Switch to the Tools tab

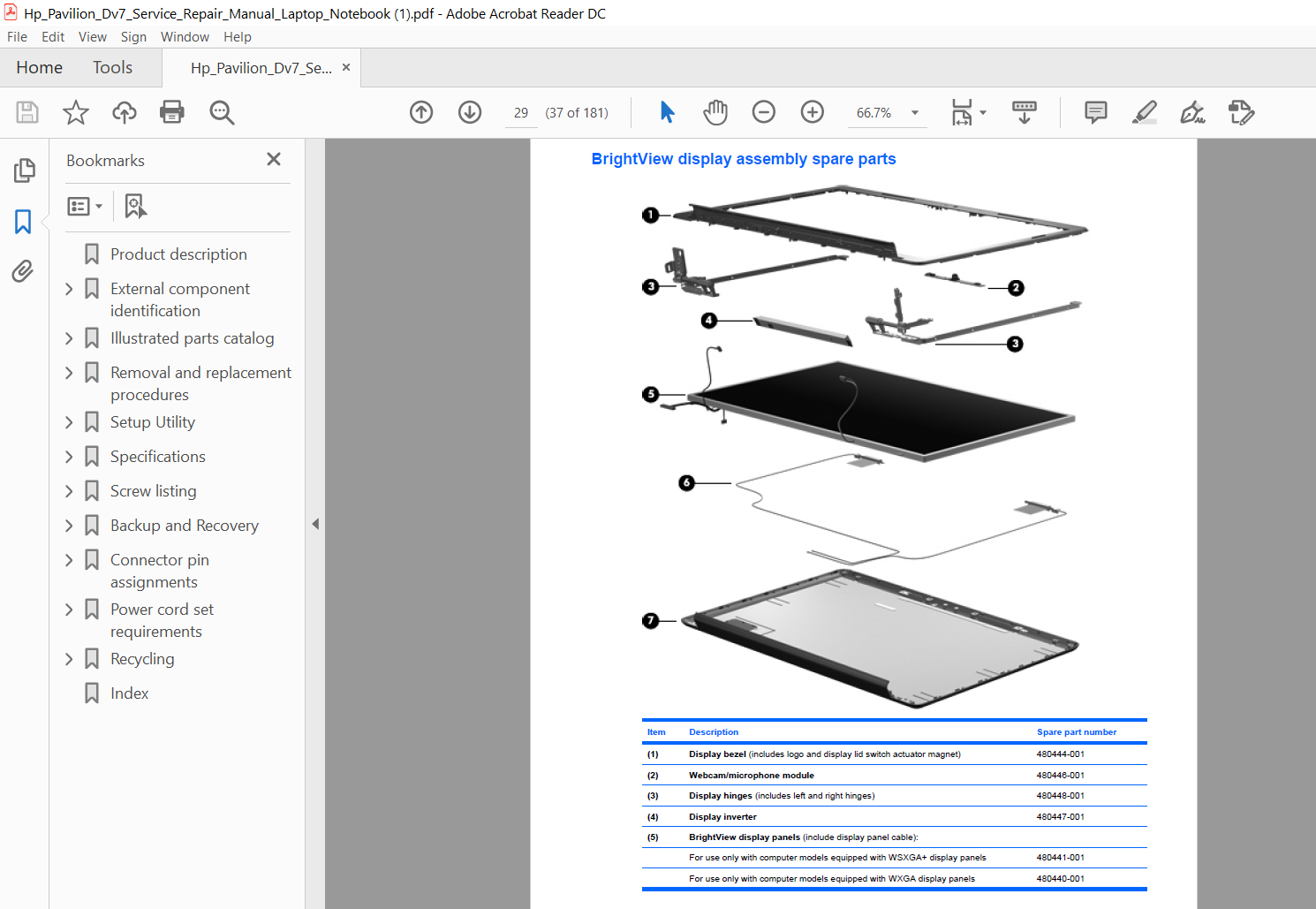pyautogui.click(x=112, y=67)
